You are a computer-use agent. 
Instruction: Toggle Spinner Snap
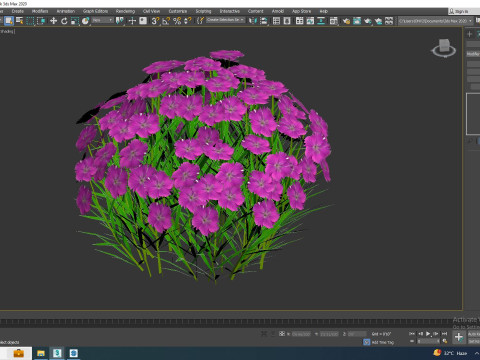coord(188,21)
